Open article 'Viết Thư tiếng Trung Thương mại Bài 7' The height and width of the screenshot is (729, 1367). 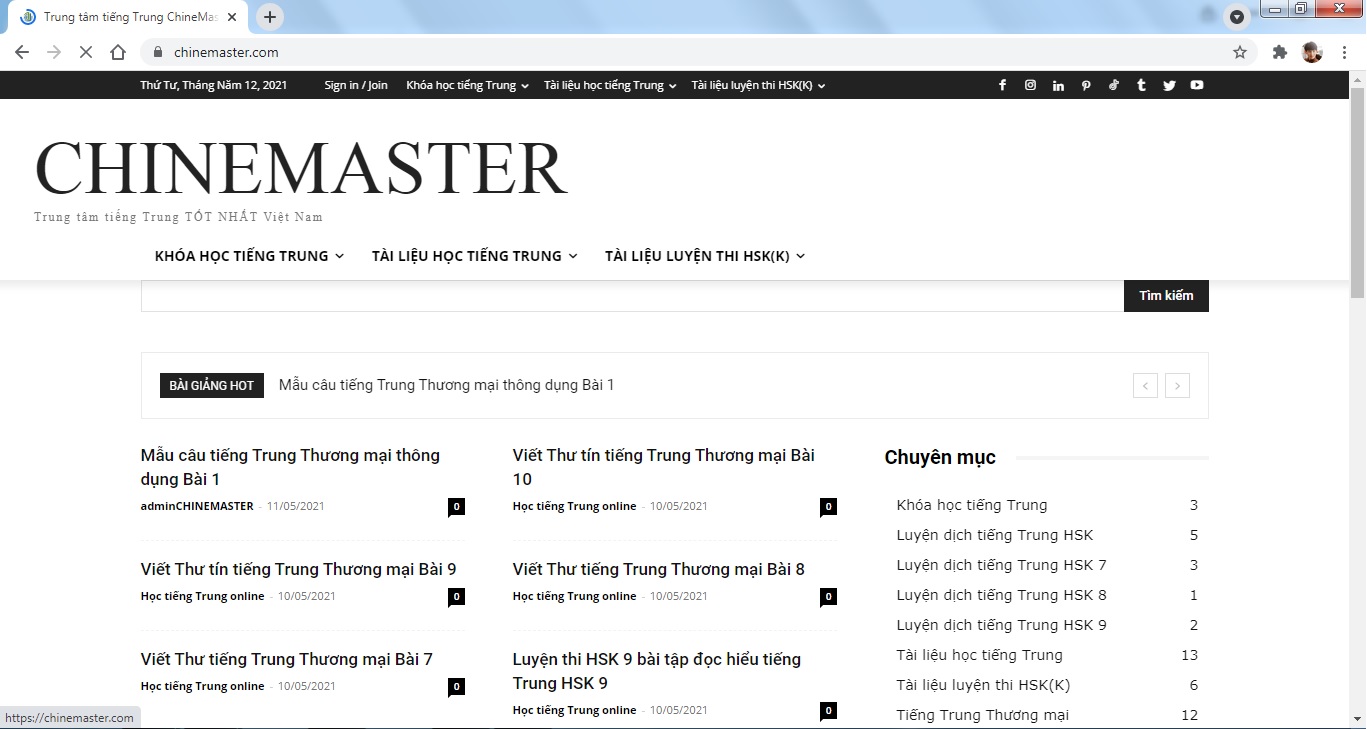point(287,659)
